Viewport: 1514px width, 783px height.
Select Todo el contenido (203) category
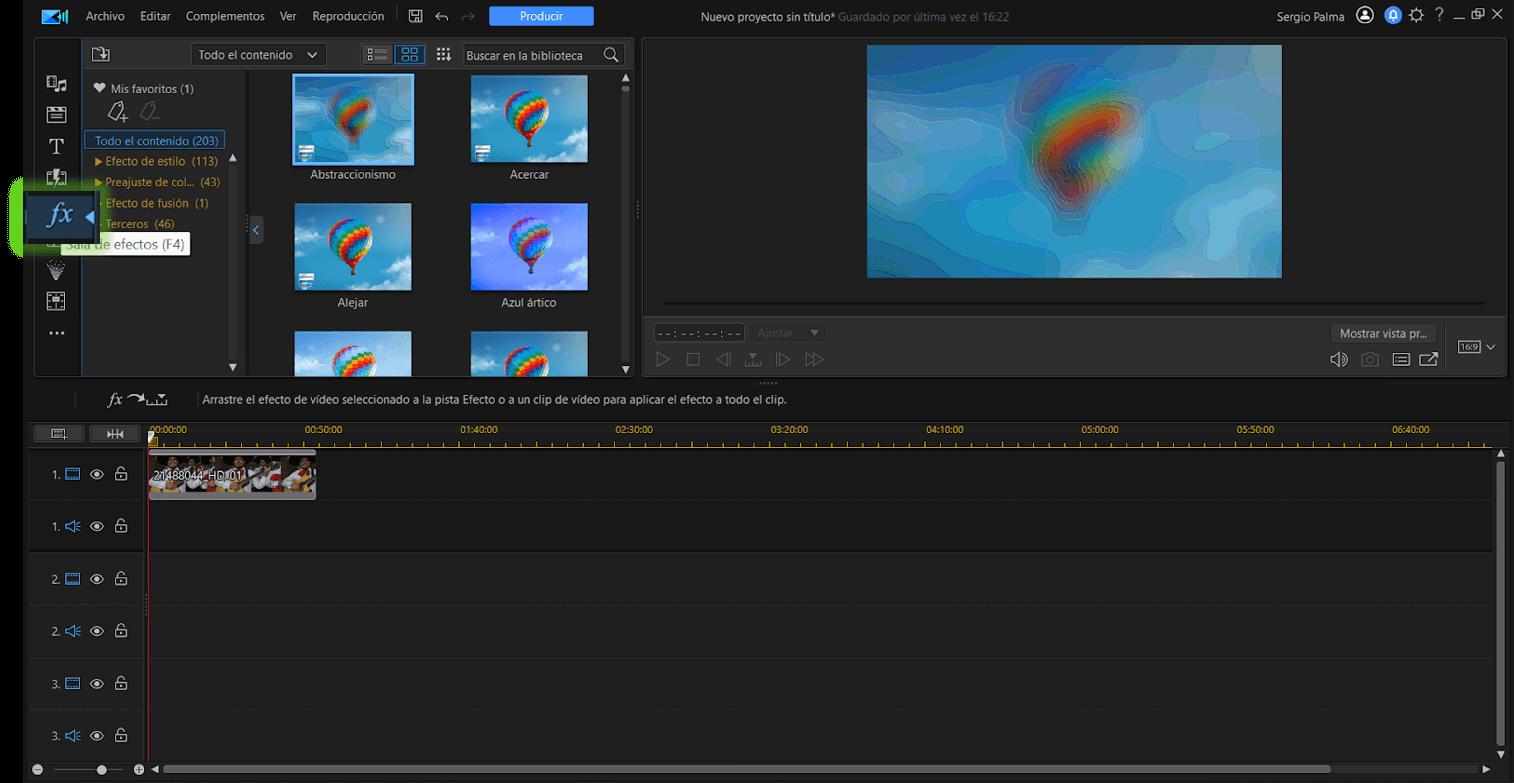(156, 141)
